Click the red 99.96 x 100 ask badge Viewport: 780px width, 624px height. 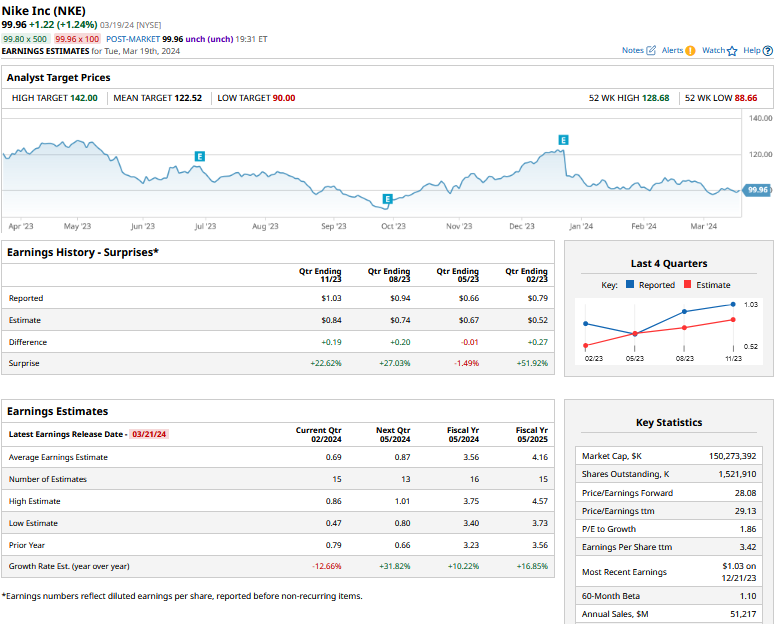click(x=77, y=39)
